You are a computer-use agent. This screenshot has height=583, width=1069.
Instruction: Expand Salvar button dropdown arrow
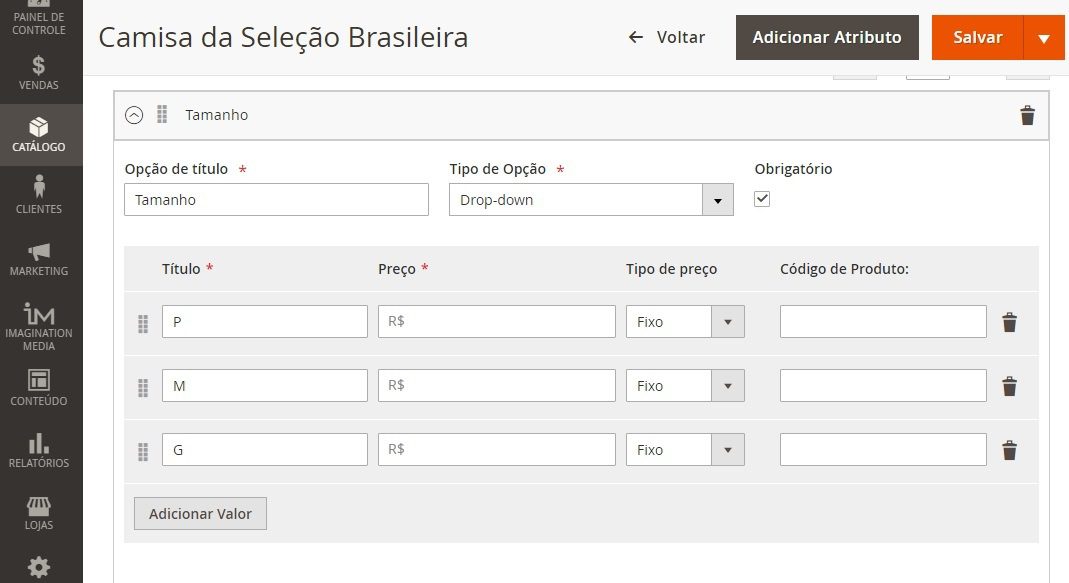coord(1044,38)
